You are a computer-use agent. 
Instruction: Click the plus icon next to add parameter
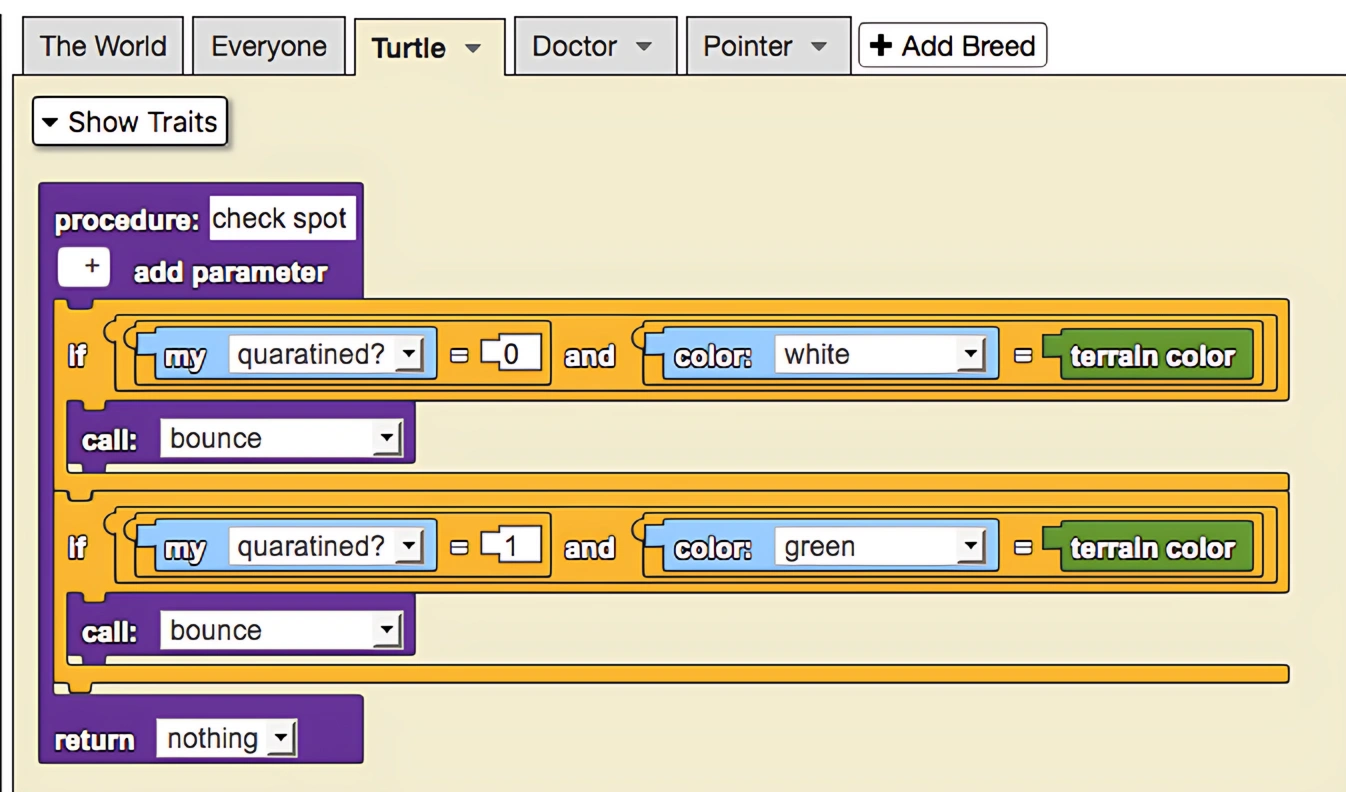point(84,267)
